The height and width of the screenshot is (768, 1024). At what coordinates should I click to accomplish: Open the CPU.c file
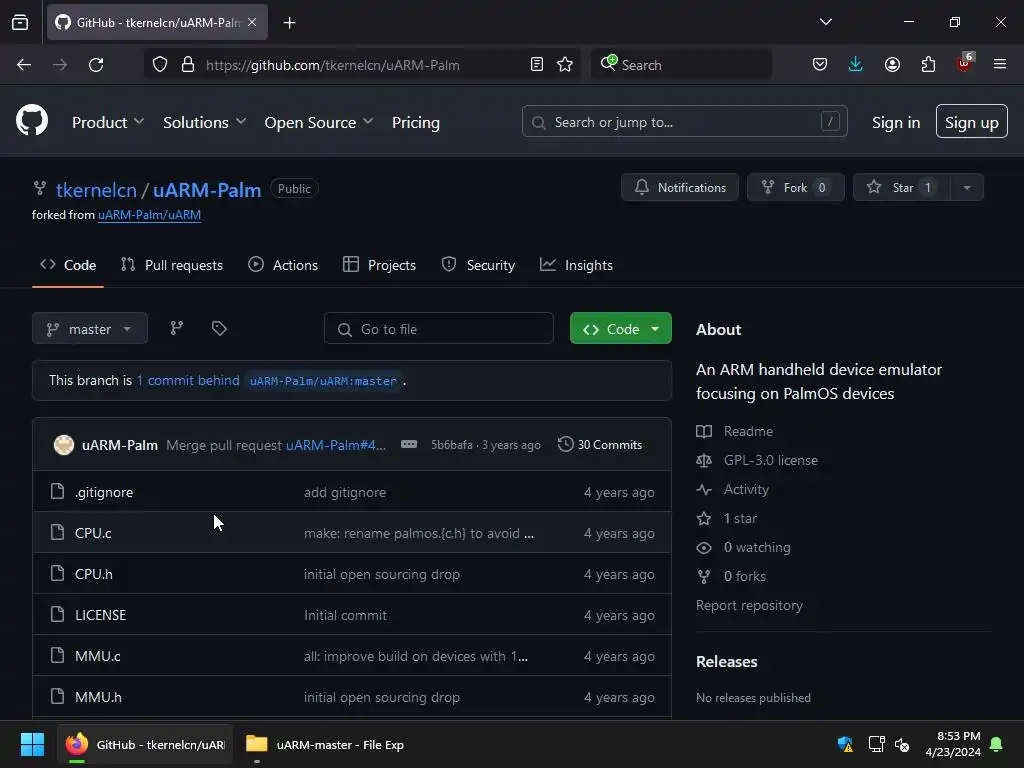pos(93,534)
